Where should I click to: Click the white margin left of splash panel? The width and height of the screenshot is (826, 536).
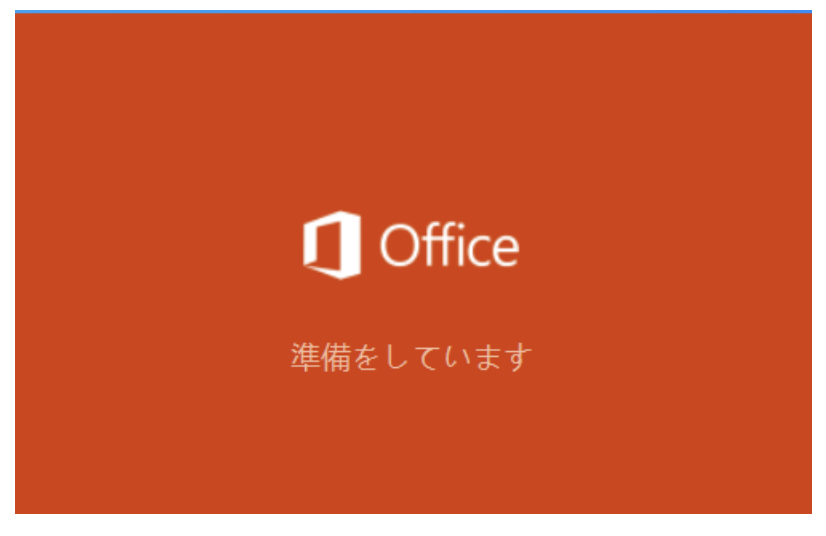(7, 264)
